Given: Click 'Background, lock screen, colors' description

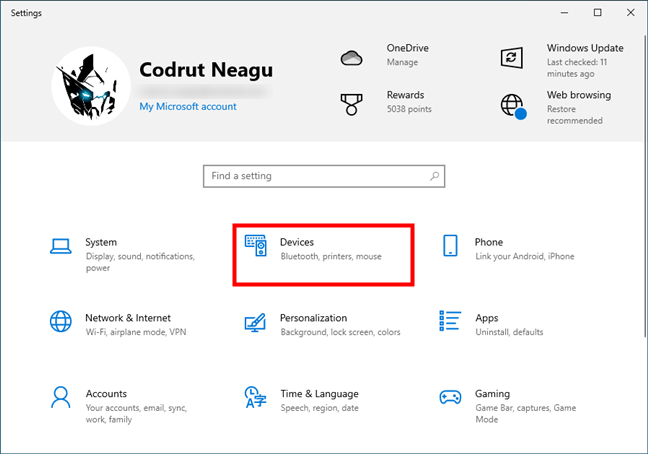Looking at the screenshot, I should click(x=341, y=332).
